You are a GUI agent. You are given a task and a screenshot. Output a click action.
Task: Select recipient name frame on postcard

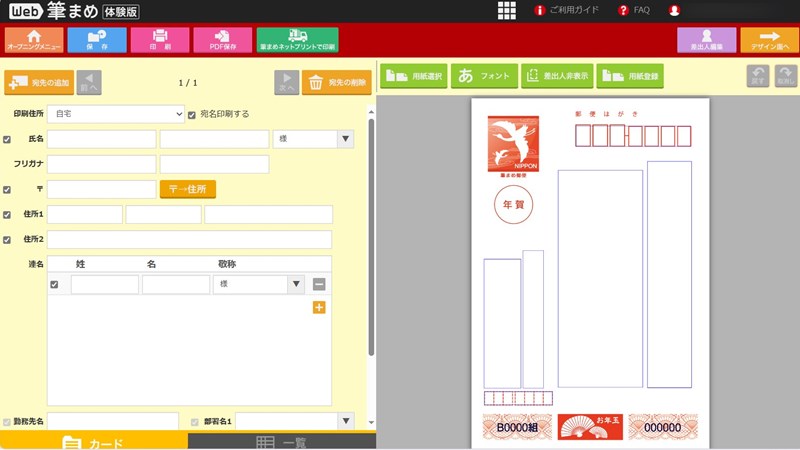coord(600,279)
